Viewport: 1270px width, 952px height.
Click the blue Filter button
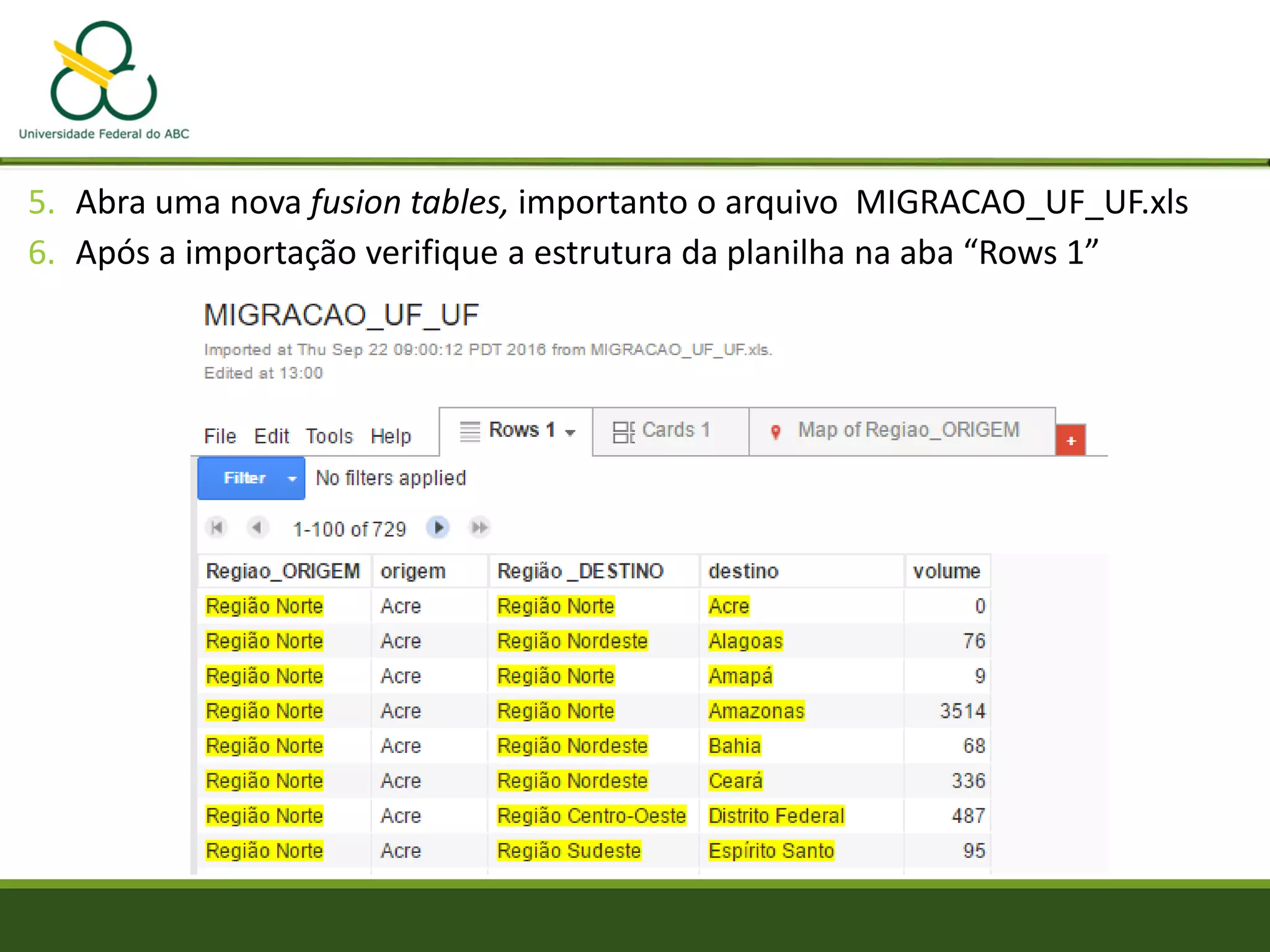tap(251, 478)
